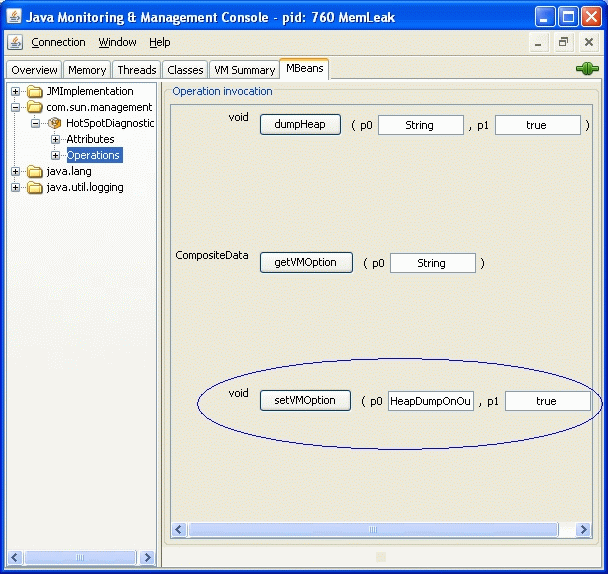Switch to the VM Summary tab
Screen dimensions: 608x574
245,70
